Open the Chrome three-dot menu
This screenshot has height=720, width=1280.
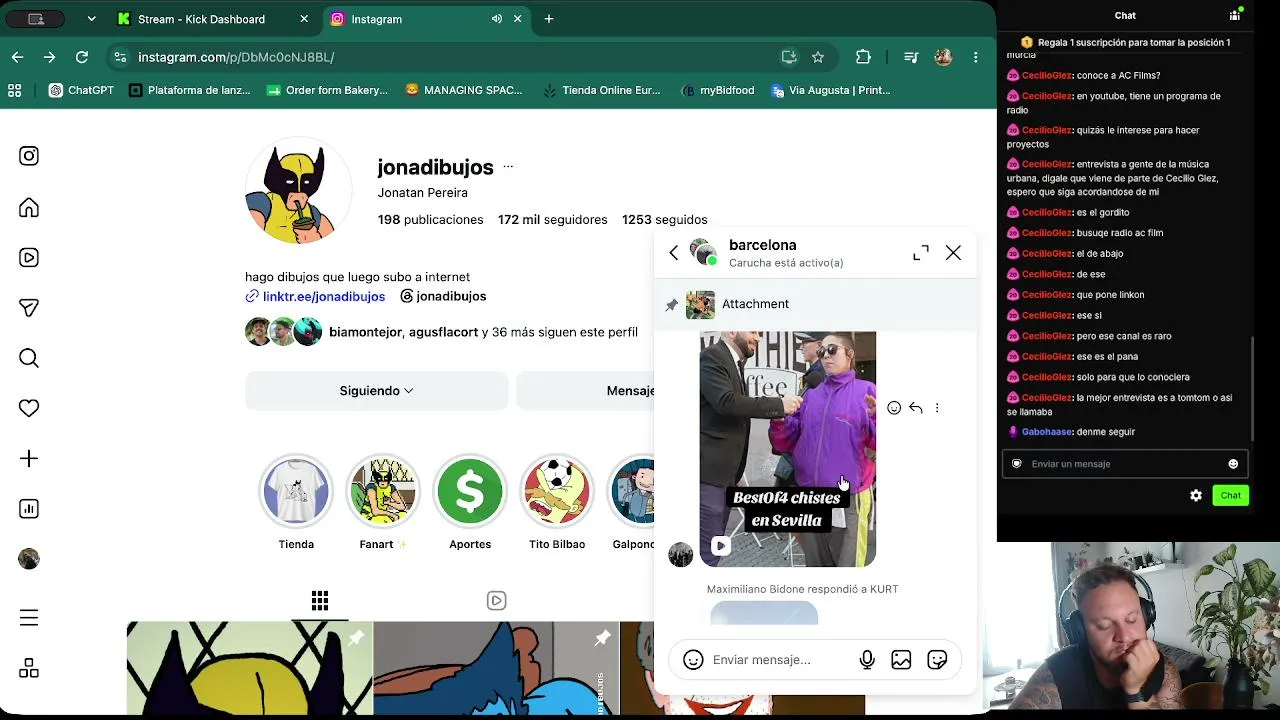(x=976, y=57)
